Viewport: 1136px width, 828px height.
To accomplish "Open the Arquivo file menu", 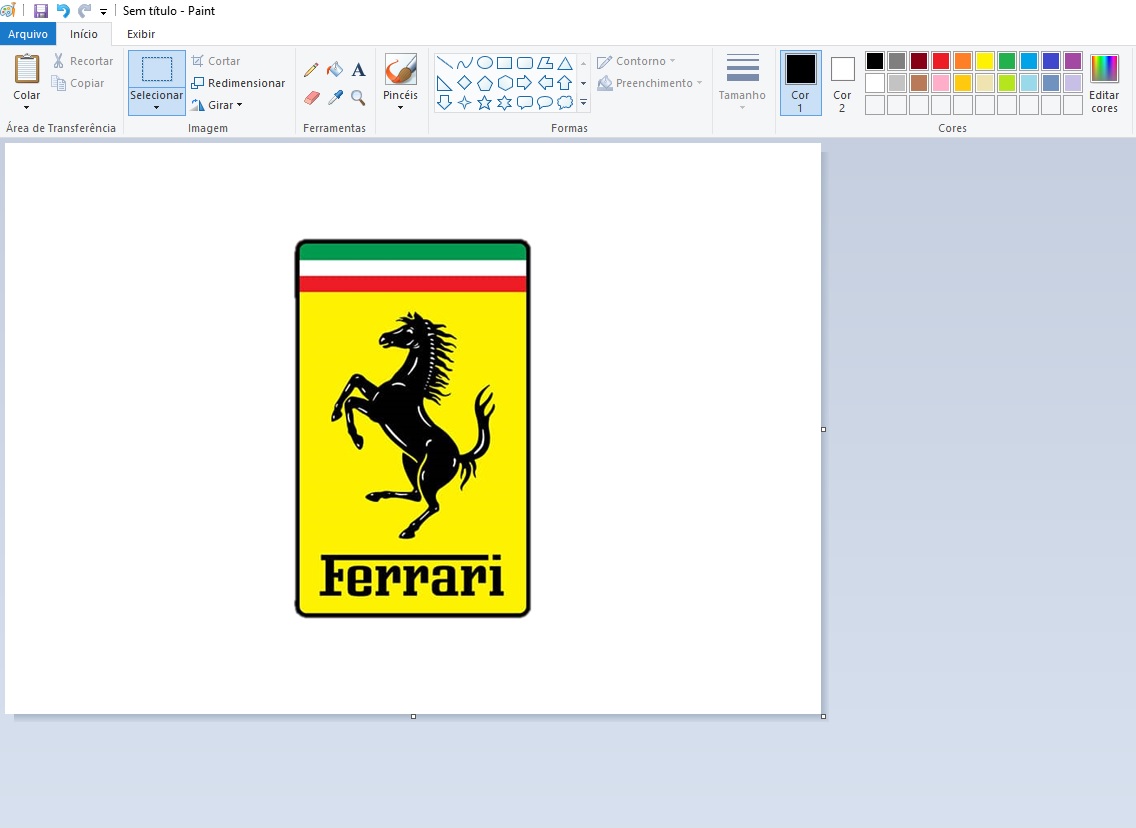I will [28, 34].
